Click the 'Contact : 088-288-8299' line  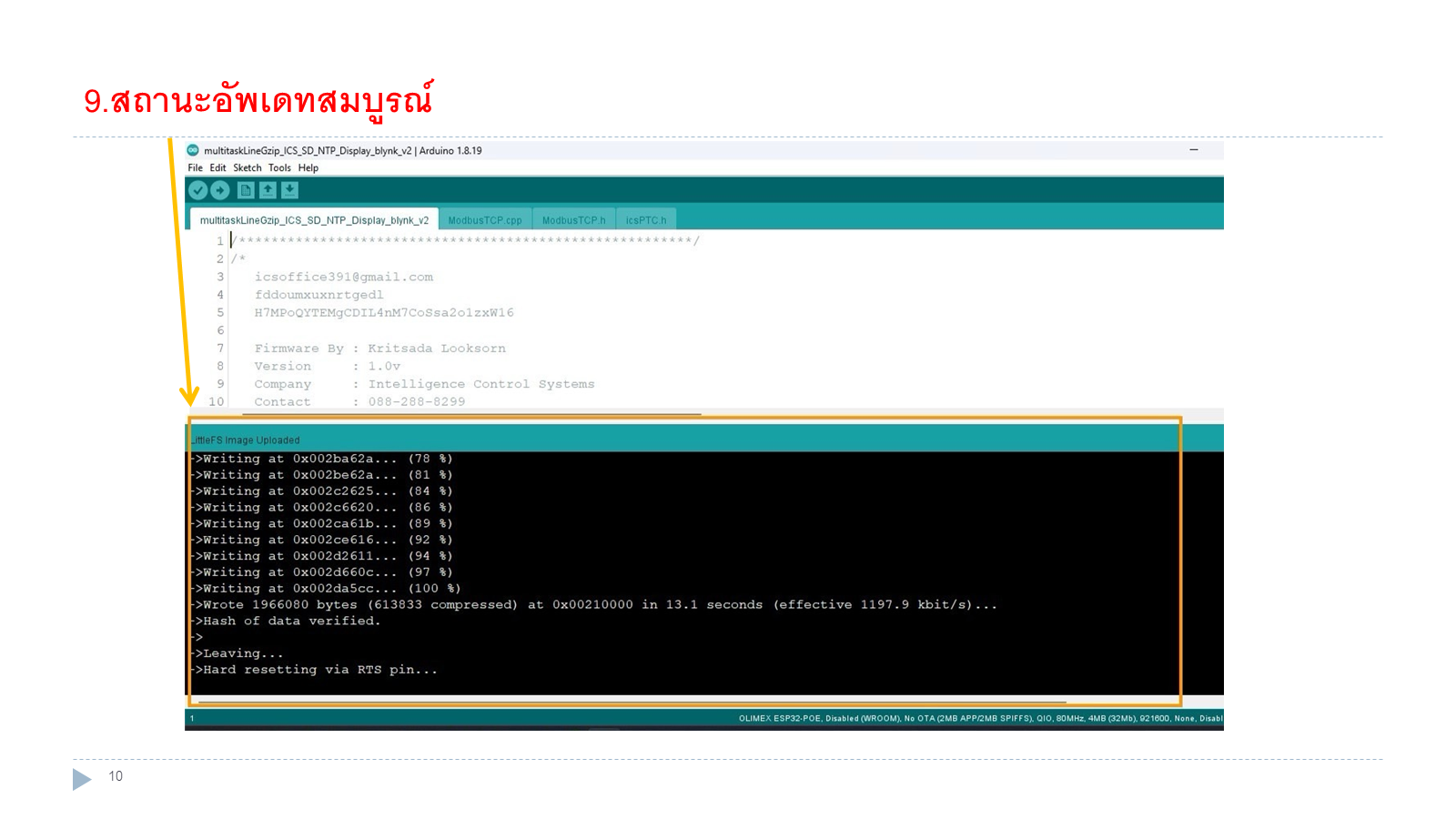click(x=359, y=401)
